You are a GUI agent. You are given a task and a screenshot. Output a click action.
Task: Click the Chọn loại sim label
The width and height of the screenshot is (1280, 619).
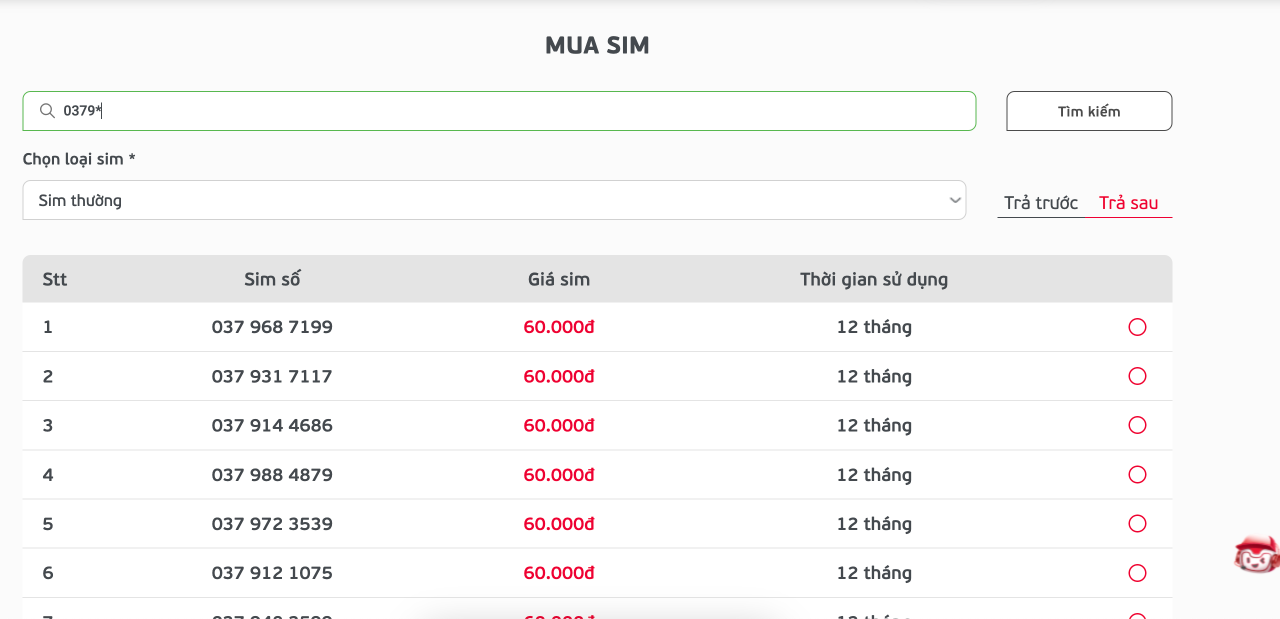(80, 158)
